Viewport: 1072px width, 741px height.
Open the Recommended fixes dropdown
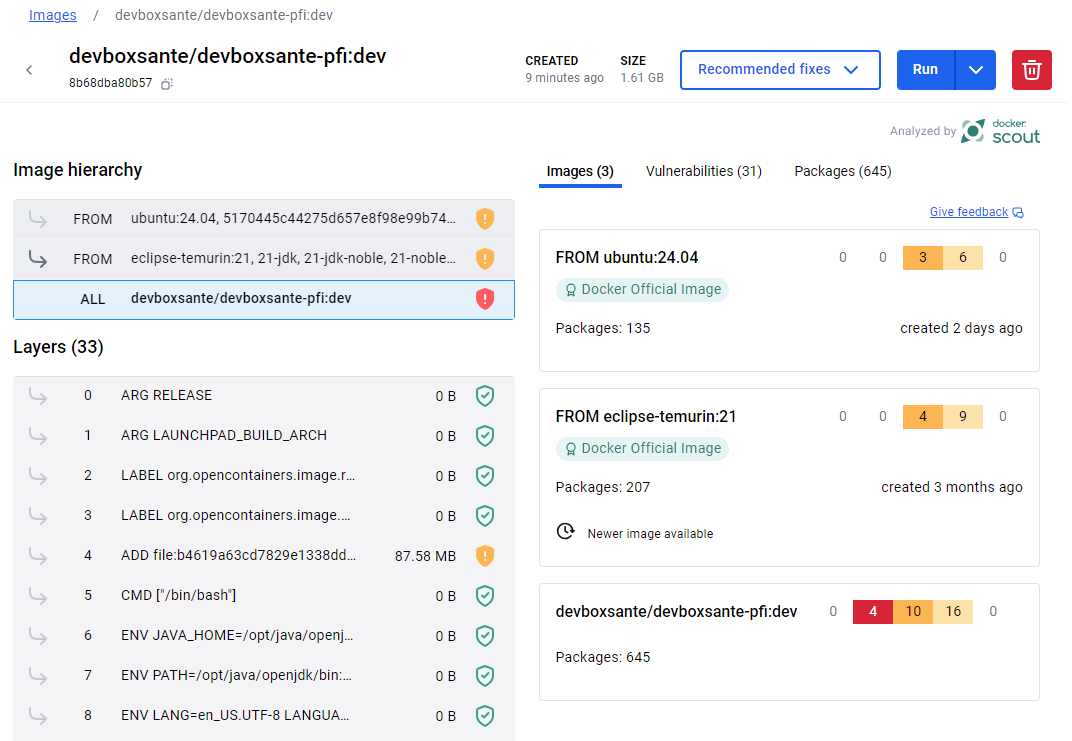780,70
